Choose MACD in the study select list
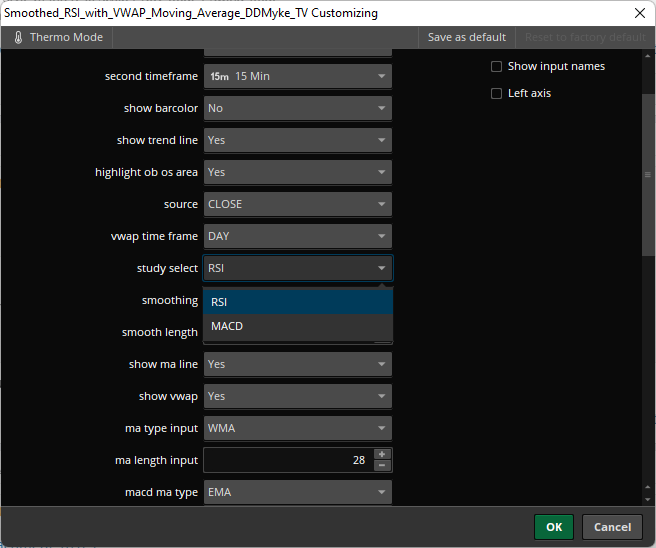This screenshot has width=656, height=548. click(x=297, y=326)
